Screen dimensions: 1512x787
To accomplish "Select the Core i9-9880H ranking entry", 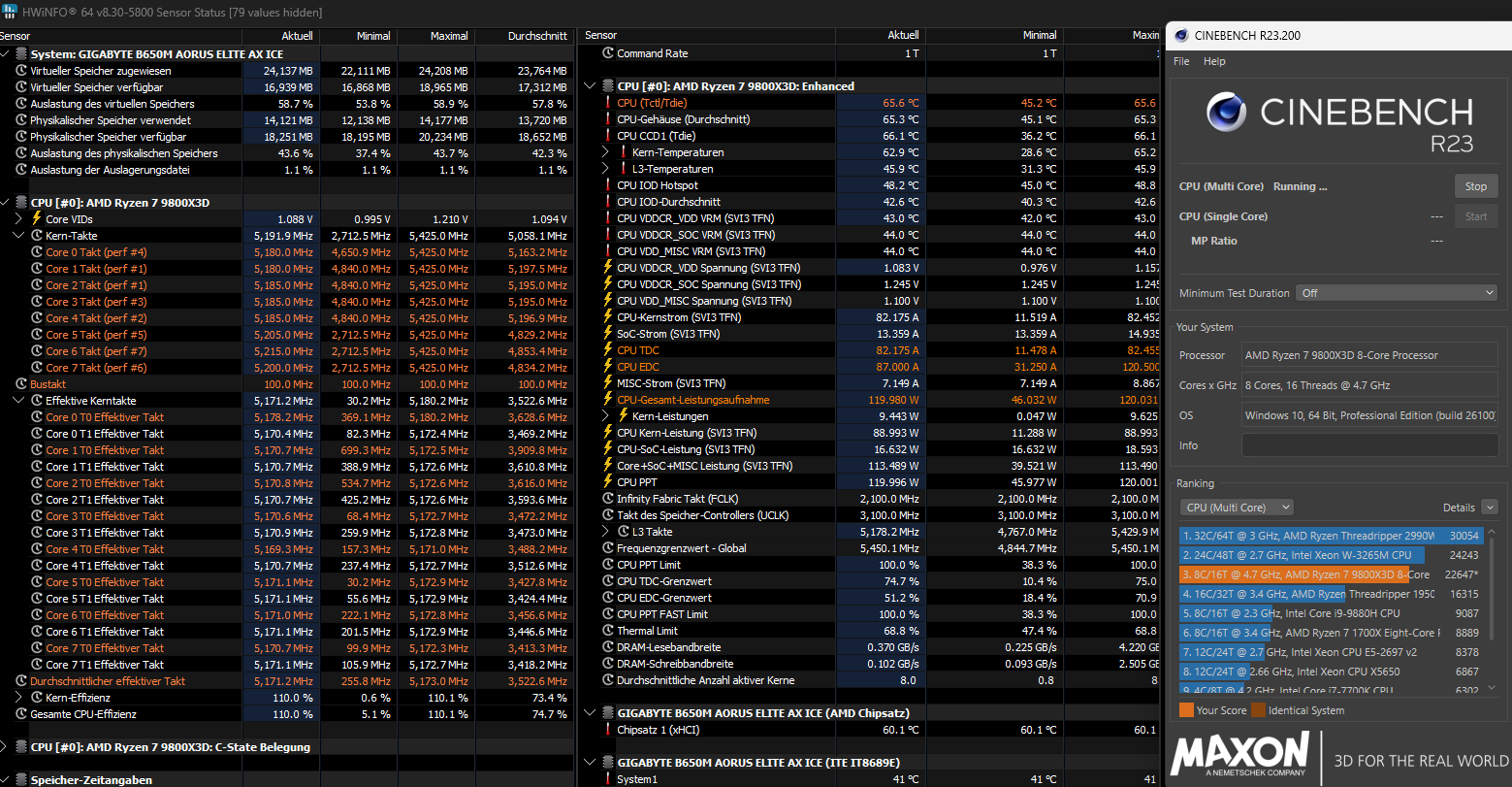I will [x=1331, y=613].
